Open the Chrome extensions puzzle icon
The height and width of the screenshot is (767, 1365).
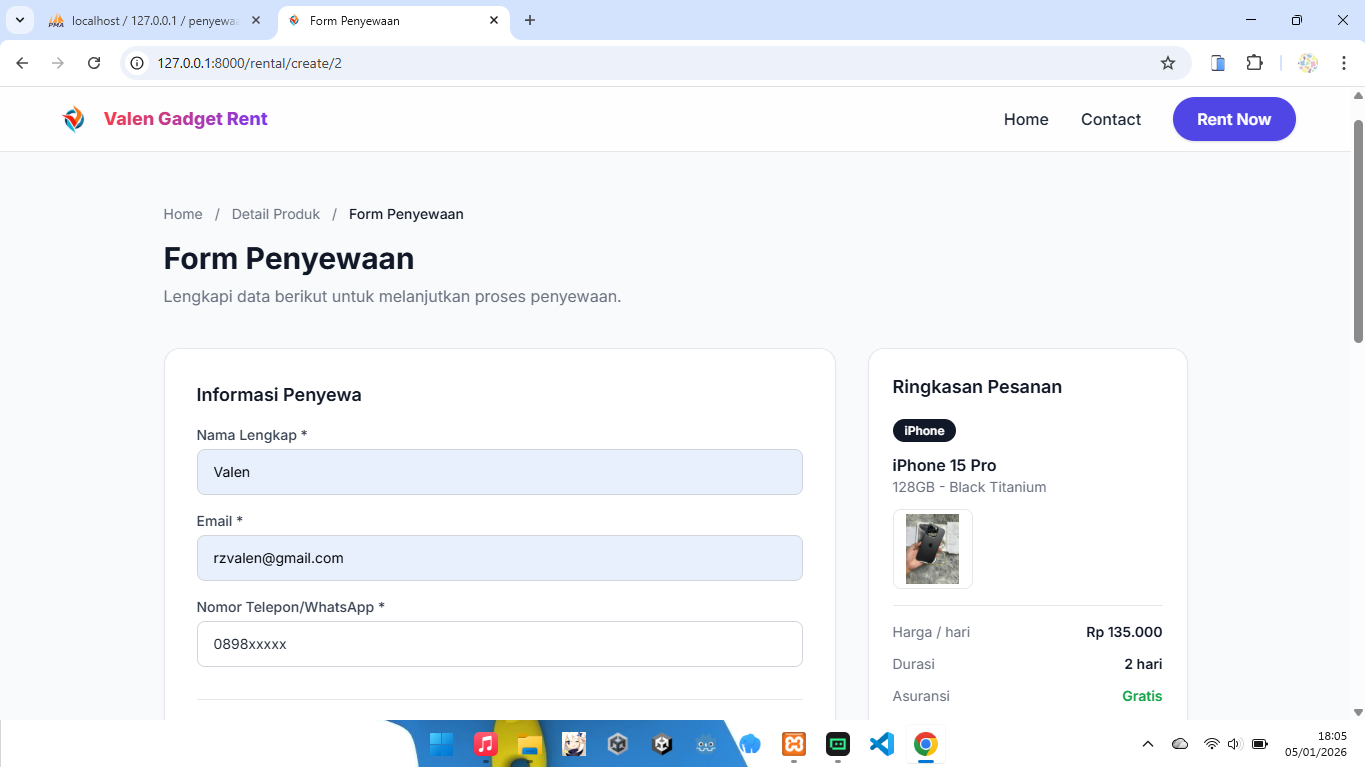[x=1254, y=63]
